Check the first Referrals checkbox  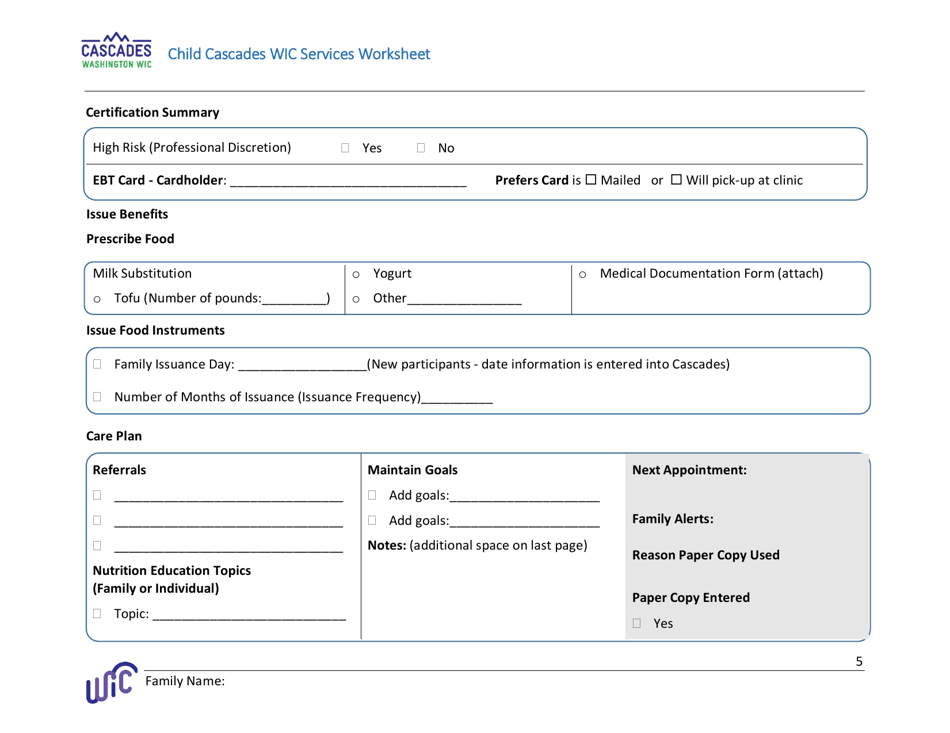(x=97, y=494)
